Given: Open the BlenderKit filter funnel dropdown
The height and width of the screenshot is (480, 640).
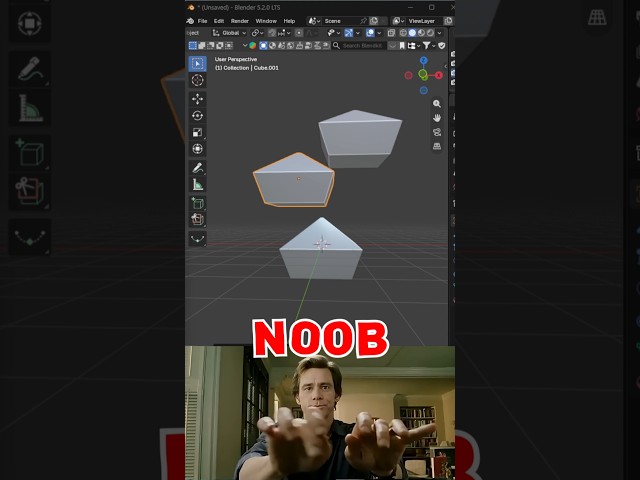Looking at the screenshot, I should pos(429,46).
